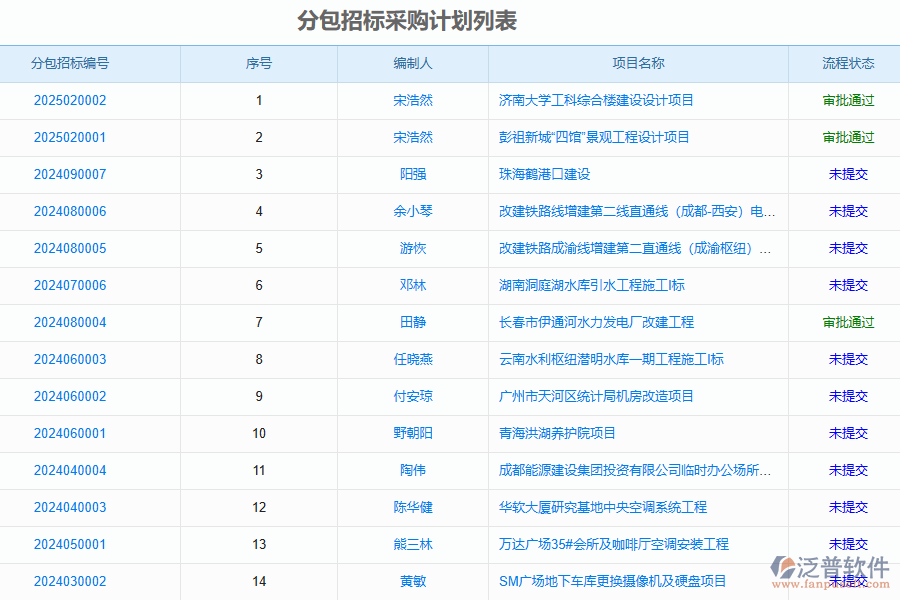Open bid number 2024060001 link
The image size is (900, 600).
[70, 433]
